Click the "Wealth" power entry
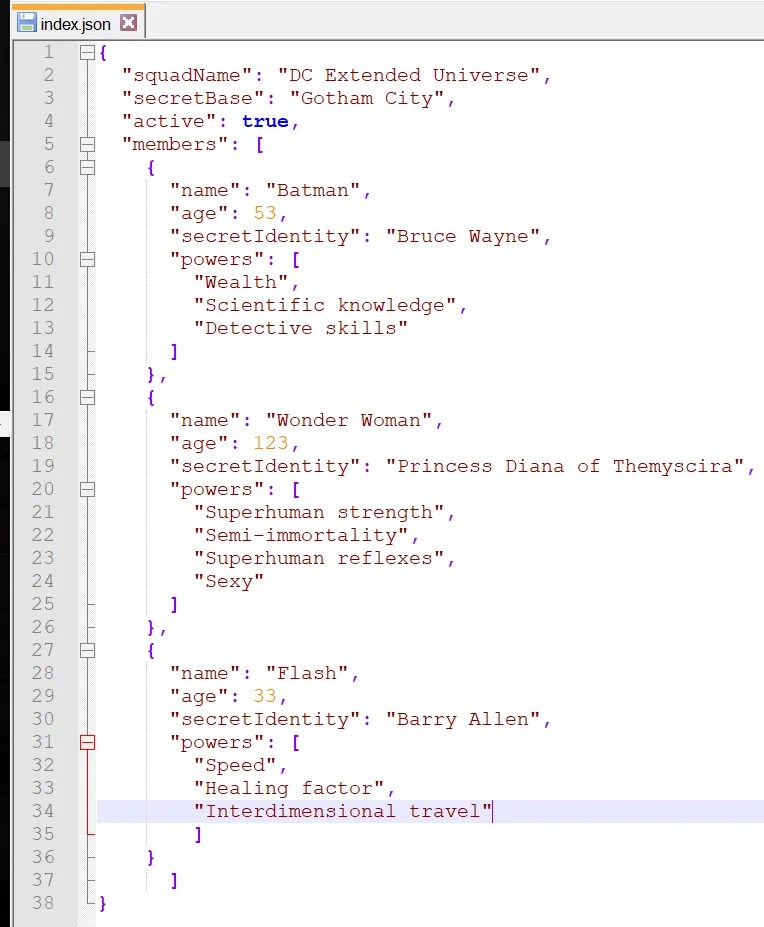 [241, 282]
